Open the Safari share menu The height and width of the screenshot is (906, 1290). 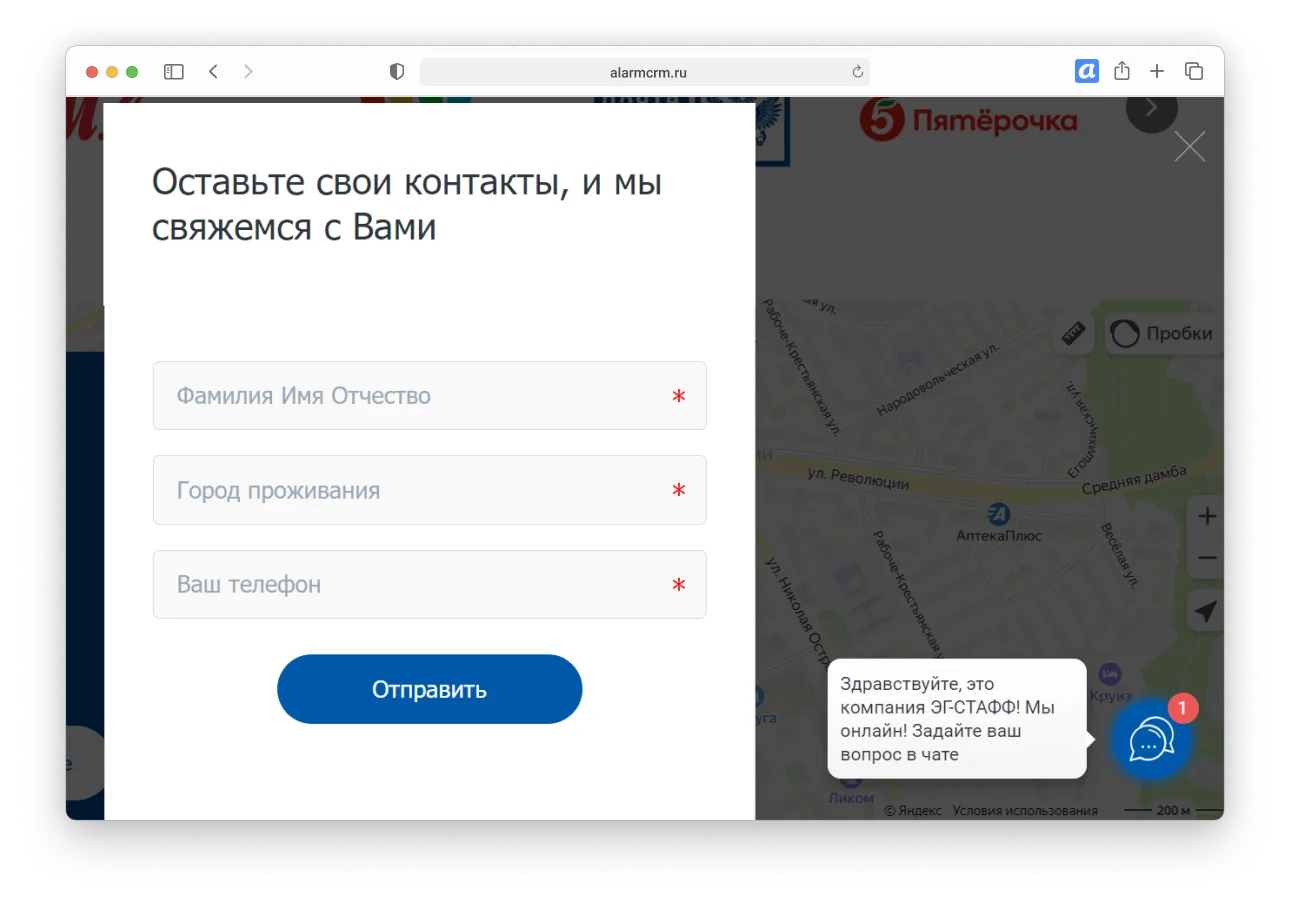[1121, 71]
